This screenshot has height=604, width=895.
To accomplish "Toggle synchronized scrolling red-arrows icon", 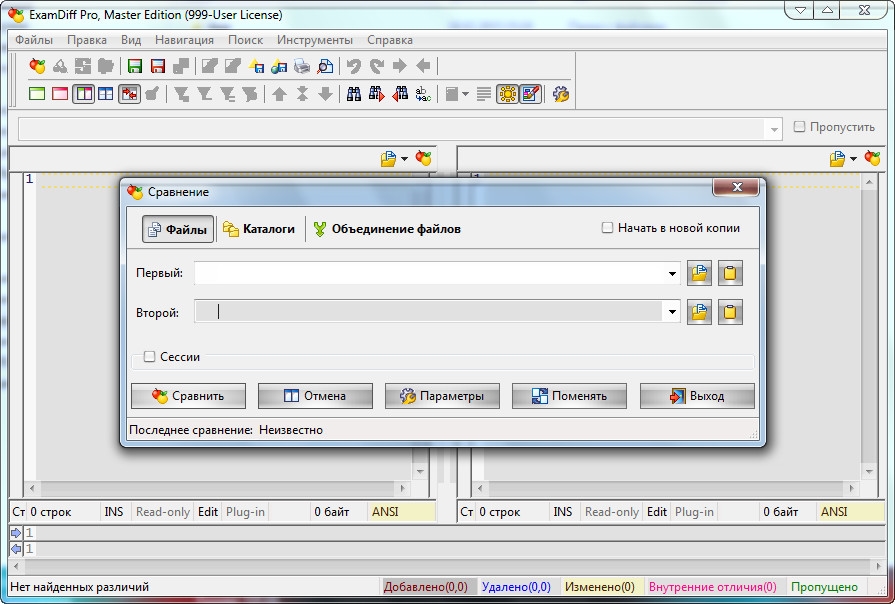I will (130, 94).
